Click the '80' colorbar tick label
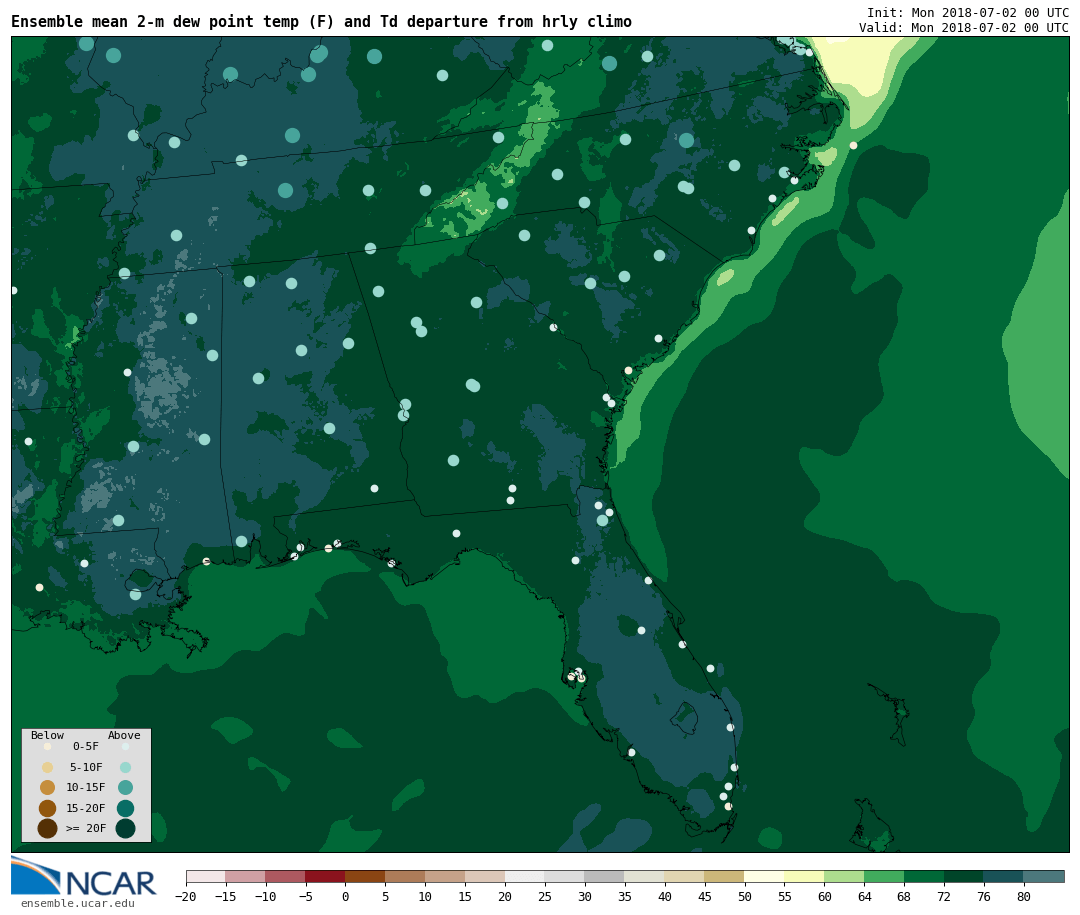The image size is (1080, 915). pyautogui.click(x=1024, y=896)
